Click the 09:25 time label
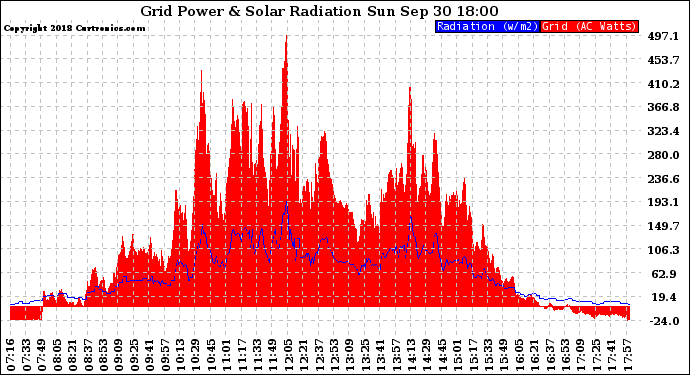This screenshot has width=690, height=375. [x=134, y=355]
